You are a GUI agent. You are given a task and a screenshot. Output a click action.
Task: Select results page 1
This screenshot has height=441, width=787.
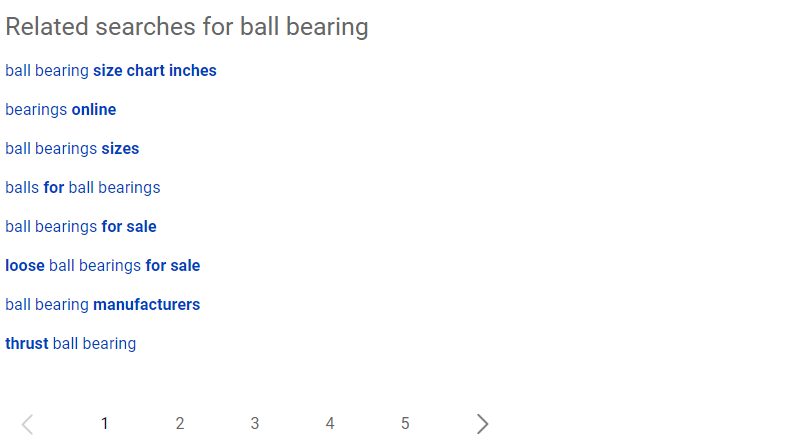(x=105, y=424)
